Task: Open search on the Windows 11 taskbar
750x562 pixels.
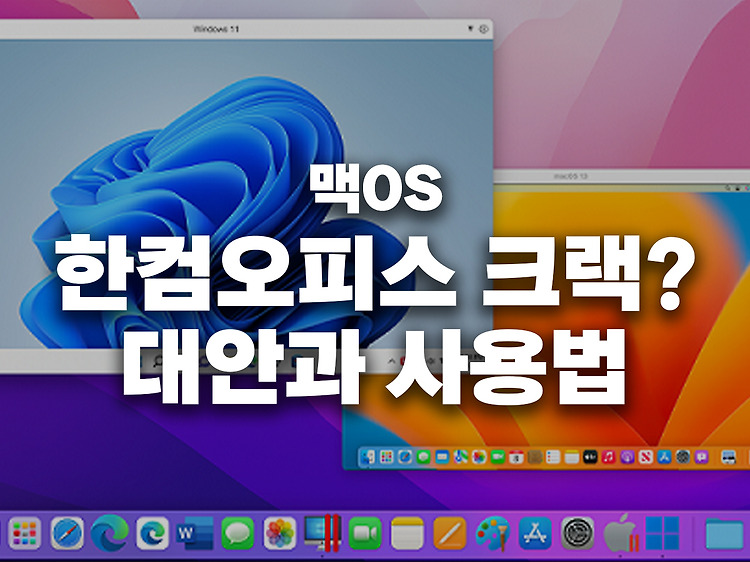Action: [x=158, y=361]
